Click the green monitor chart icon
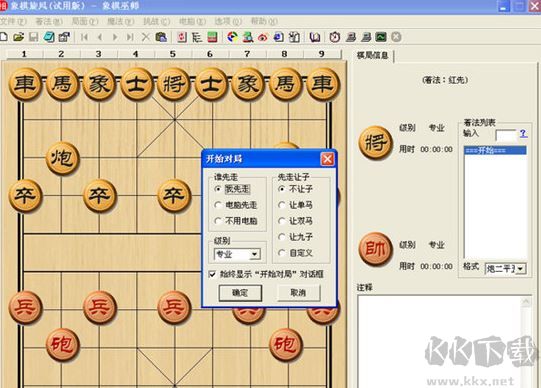 (381, 37)
